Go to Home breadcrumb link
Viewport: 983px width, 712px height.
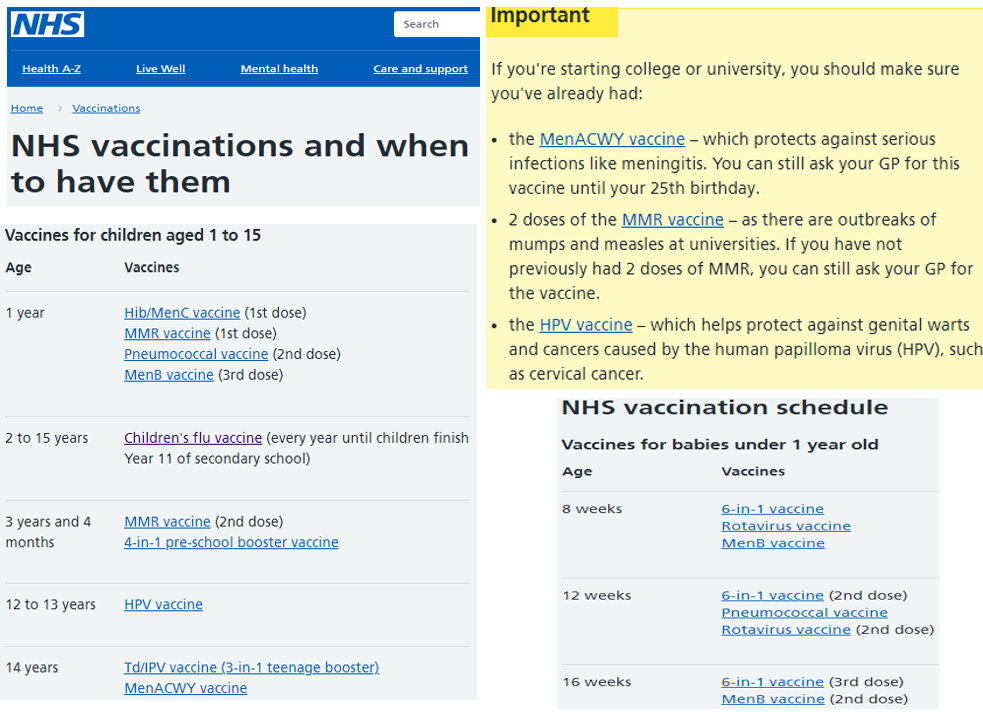pos(27,108)
